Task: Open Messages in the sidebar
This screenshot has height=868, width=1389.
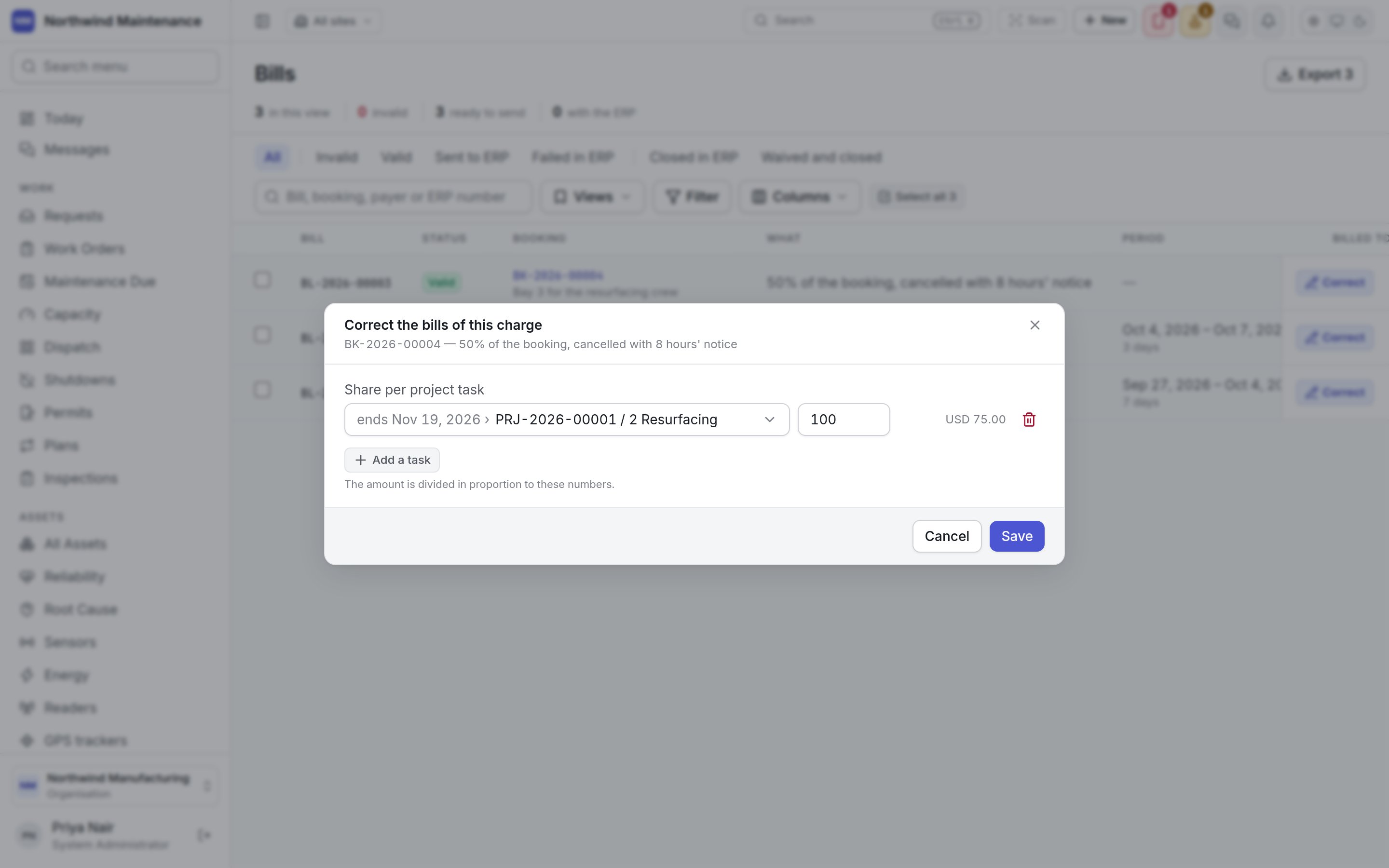Action: 115,149
